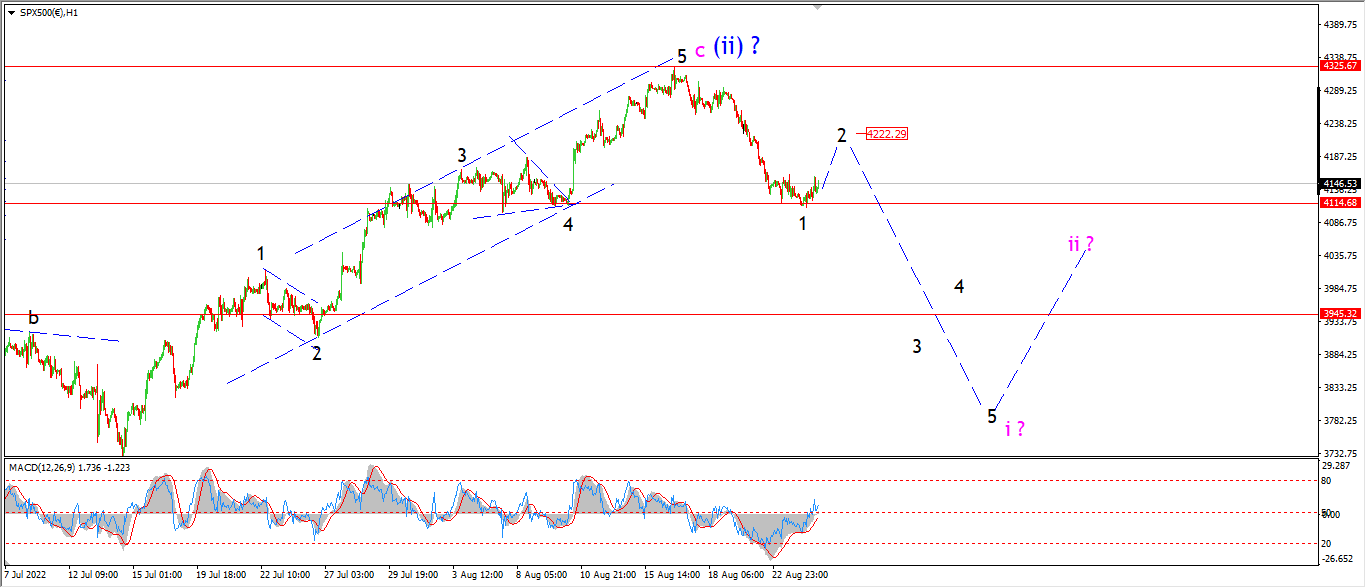Click the current price 4146.53 tag
This screenshot has height=588, width=1366.
(1340, 184)
